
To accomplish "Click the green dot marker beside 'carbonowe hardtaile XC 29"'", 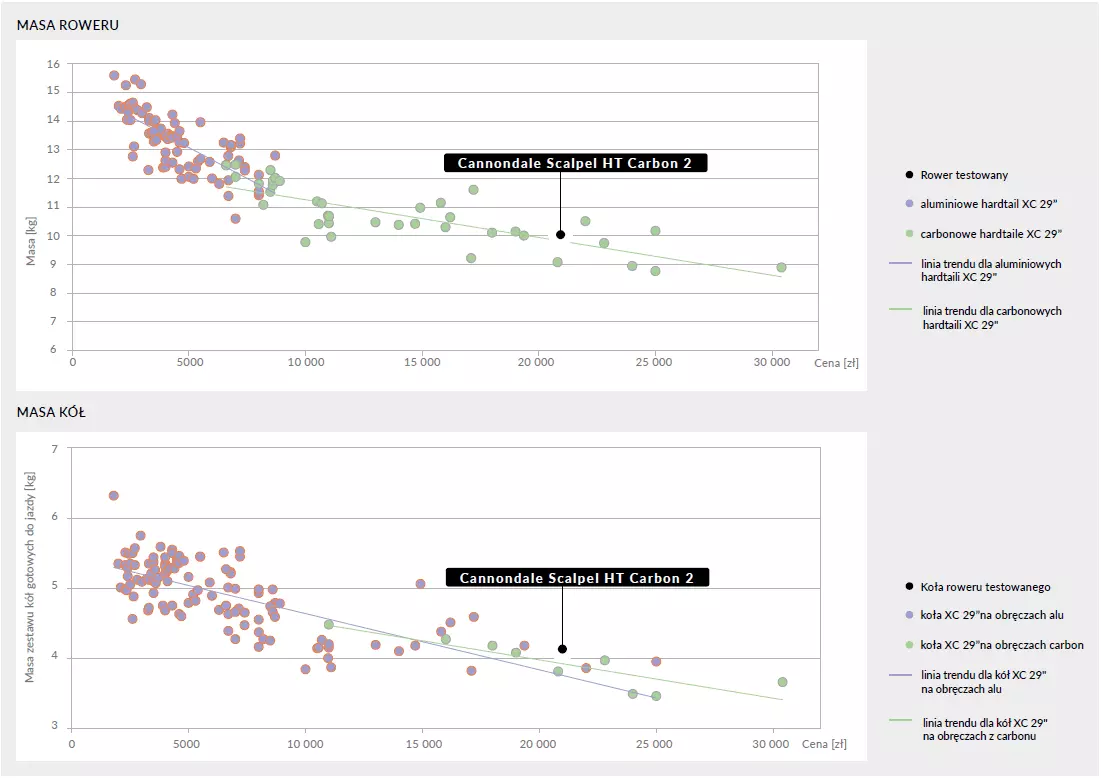I will tap(909, 234).
